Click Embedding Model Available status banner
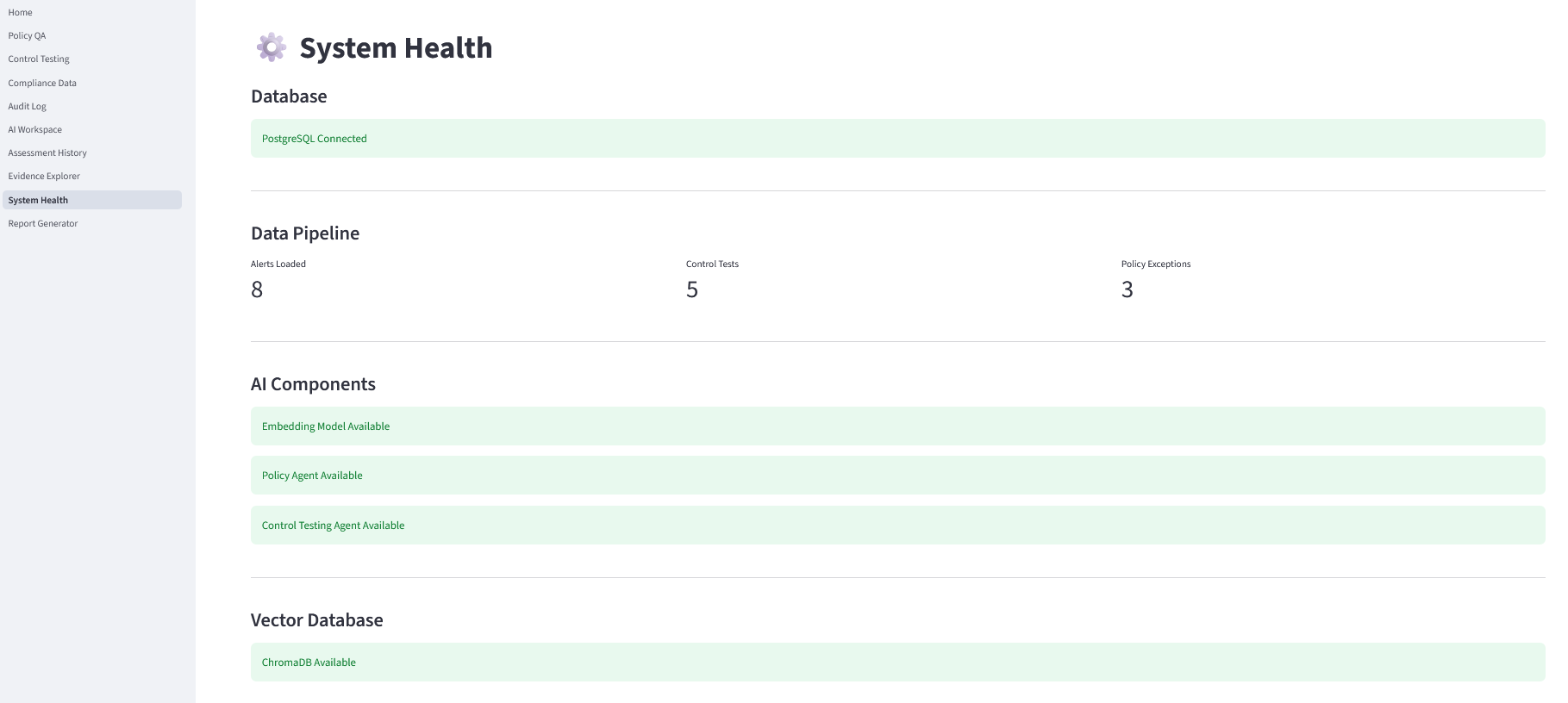This screenshot has height=703, width=1568. (x=897, y=426)
